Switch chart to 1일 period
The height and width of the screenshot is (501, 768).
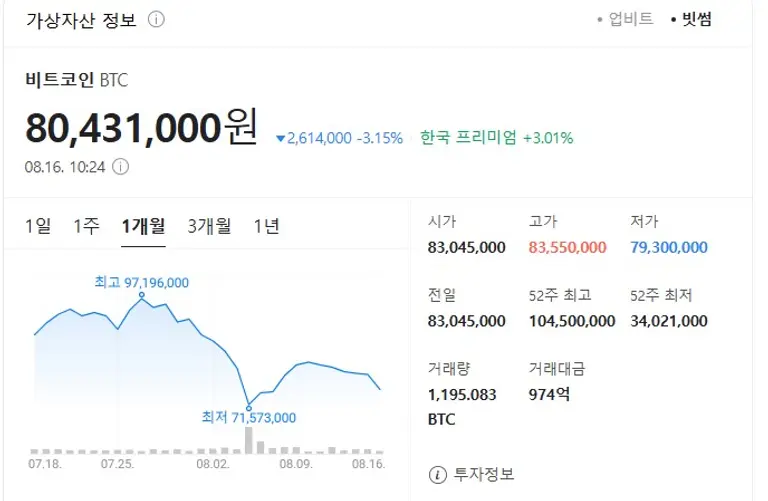pyautogui.click(x=38, y=226)
